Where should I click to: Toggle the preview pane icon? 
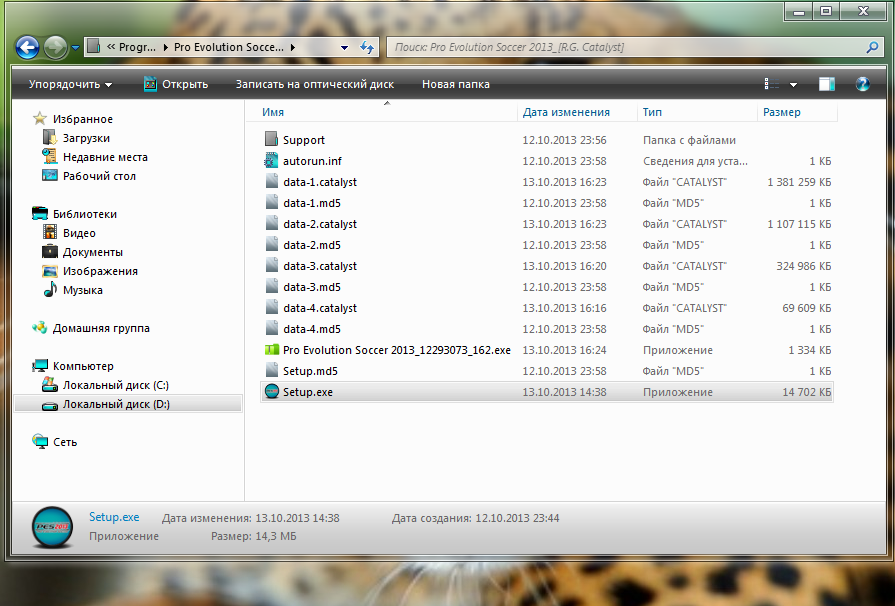[x=827, y=84]
